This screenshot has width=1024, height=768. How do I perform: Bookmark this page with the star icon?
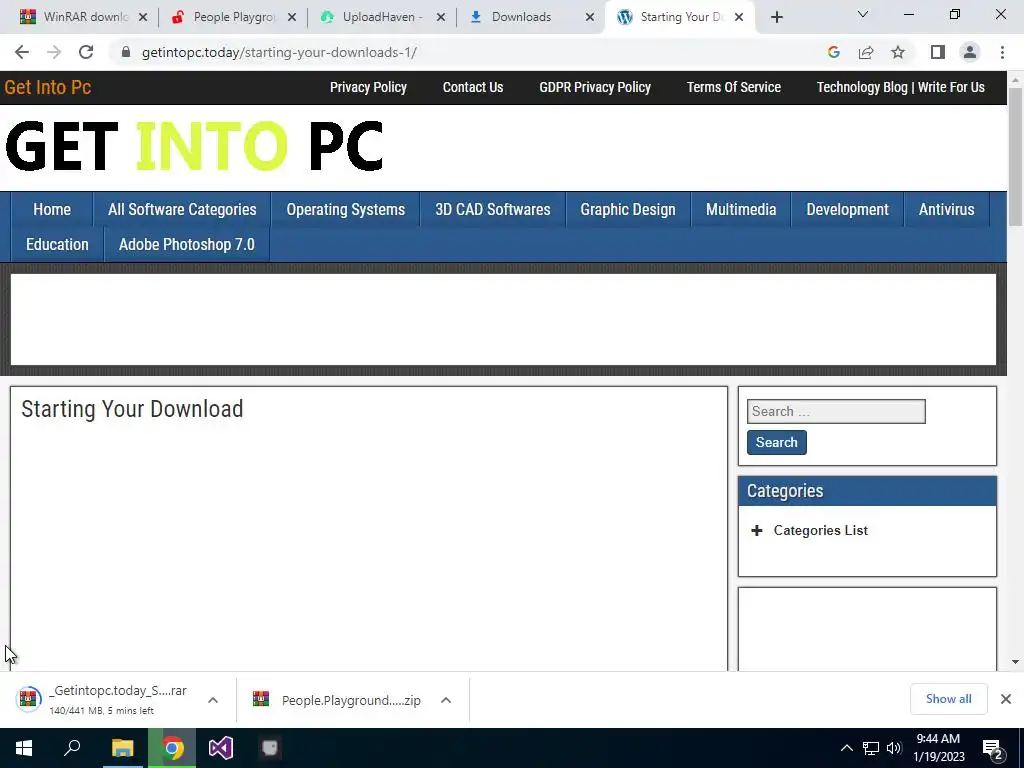pos(898,52)
